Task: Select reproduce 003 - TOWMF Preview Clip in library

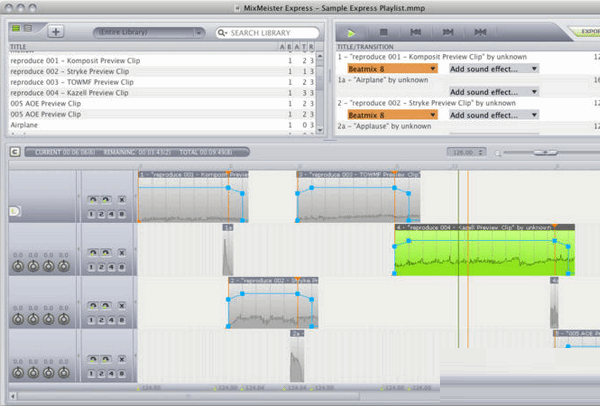Action: [x=70, y=82]
